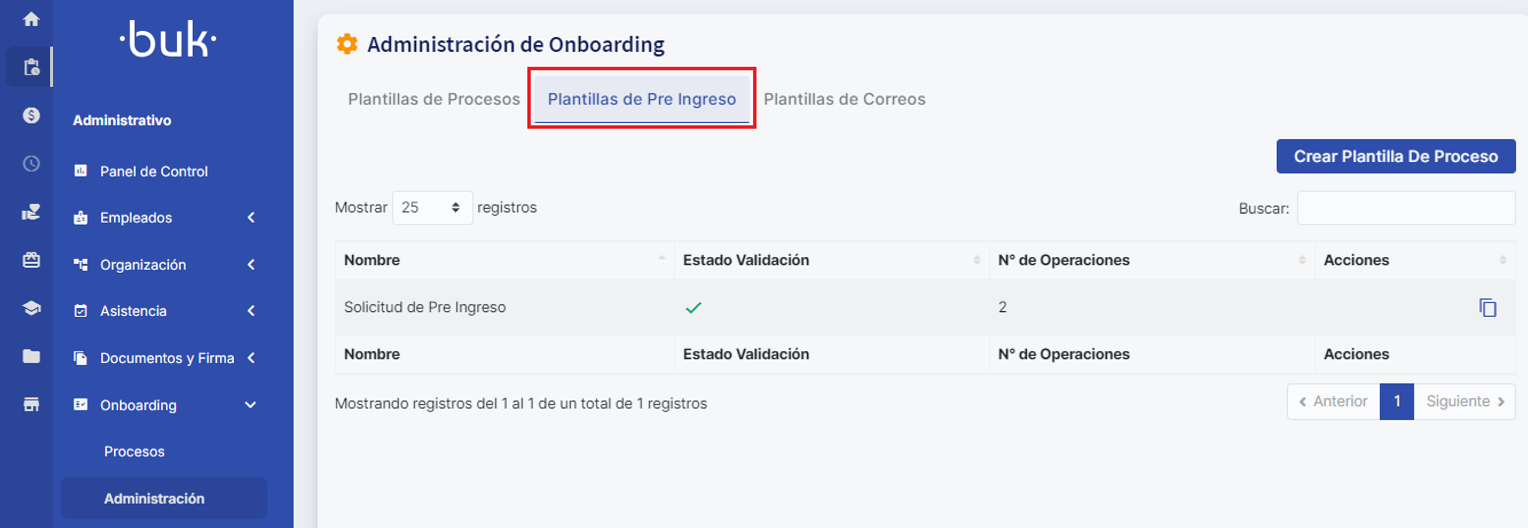Click the dollar coin icon in the rail
This screenshot has width=1528, height=528.
point(31,115)
